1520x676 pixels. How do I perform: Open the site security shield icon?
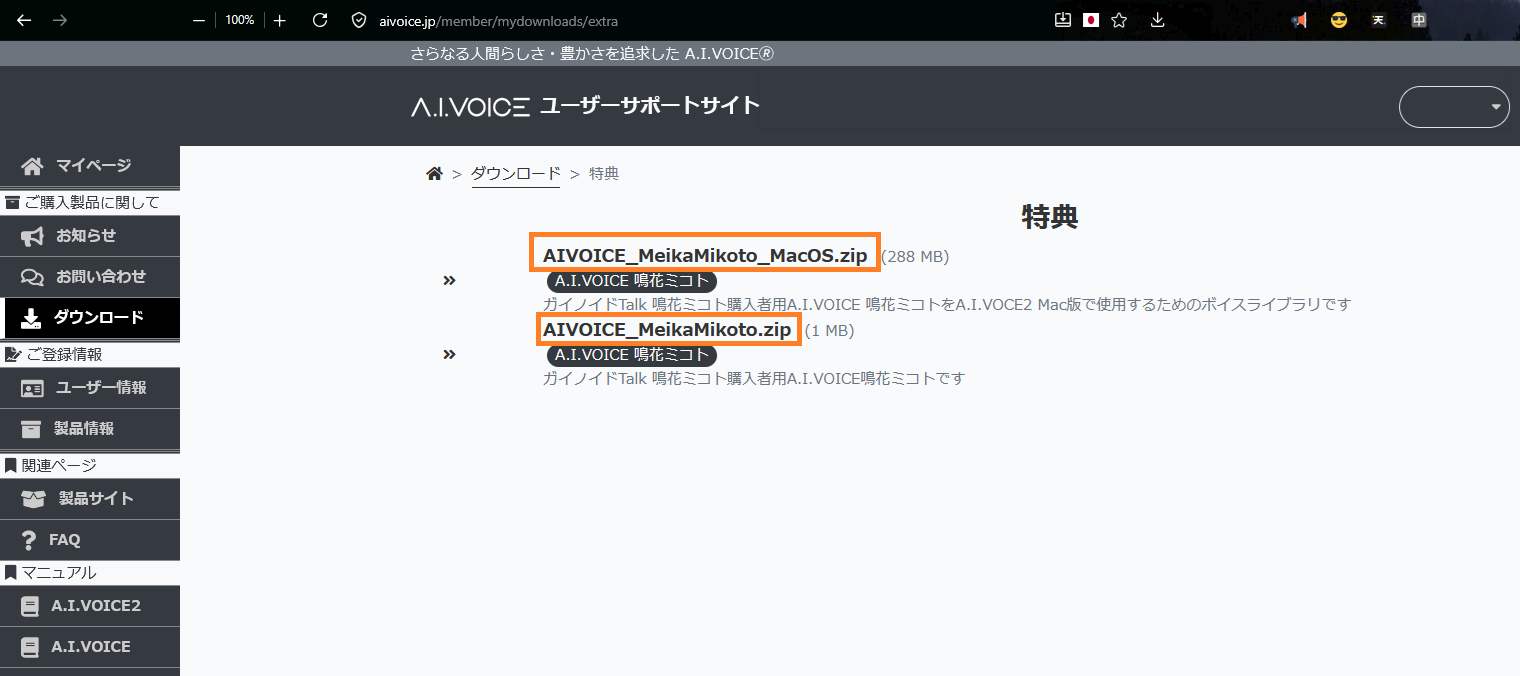click(x=361, y=20)
